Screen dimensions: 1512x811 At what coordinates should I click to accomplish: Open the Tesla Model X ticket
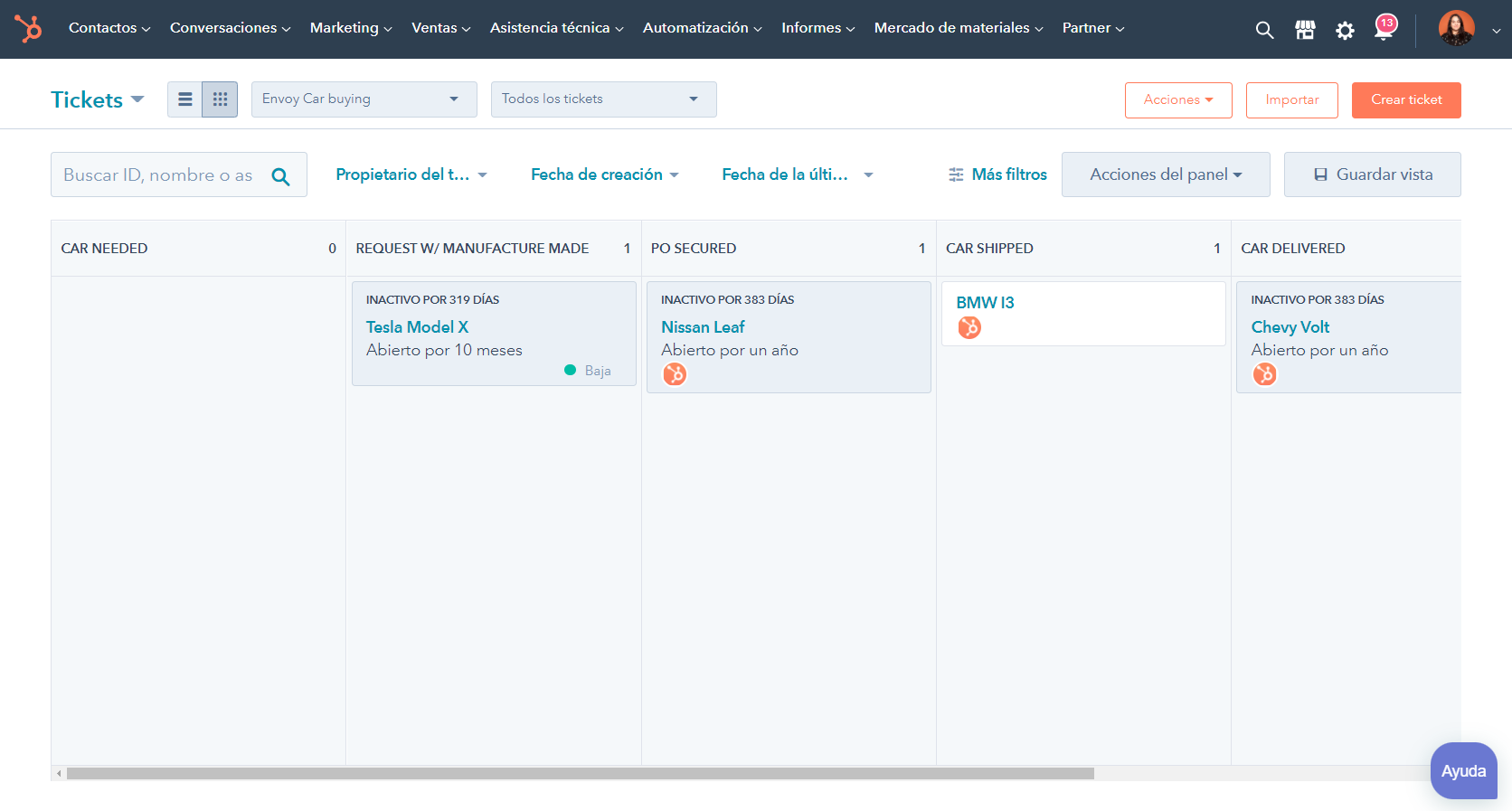417,327
